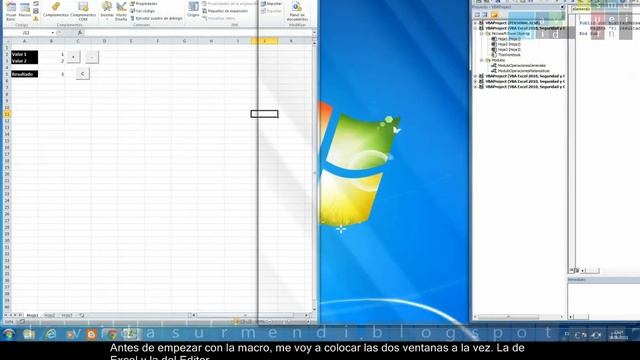Screen dimensions: 640x360
Task: Open the Insertar controls dropdown
Action: (107, 11)
